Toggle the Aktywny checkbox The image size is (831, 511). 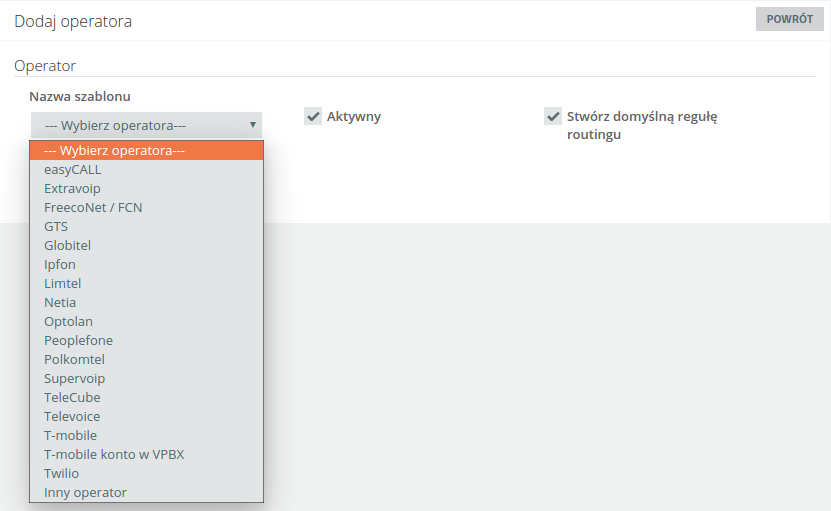313,116
